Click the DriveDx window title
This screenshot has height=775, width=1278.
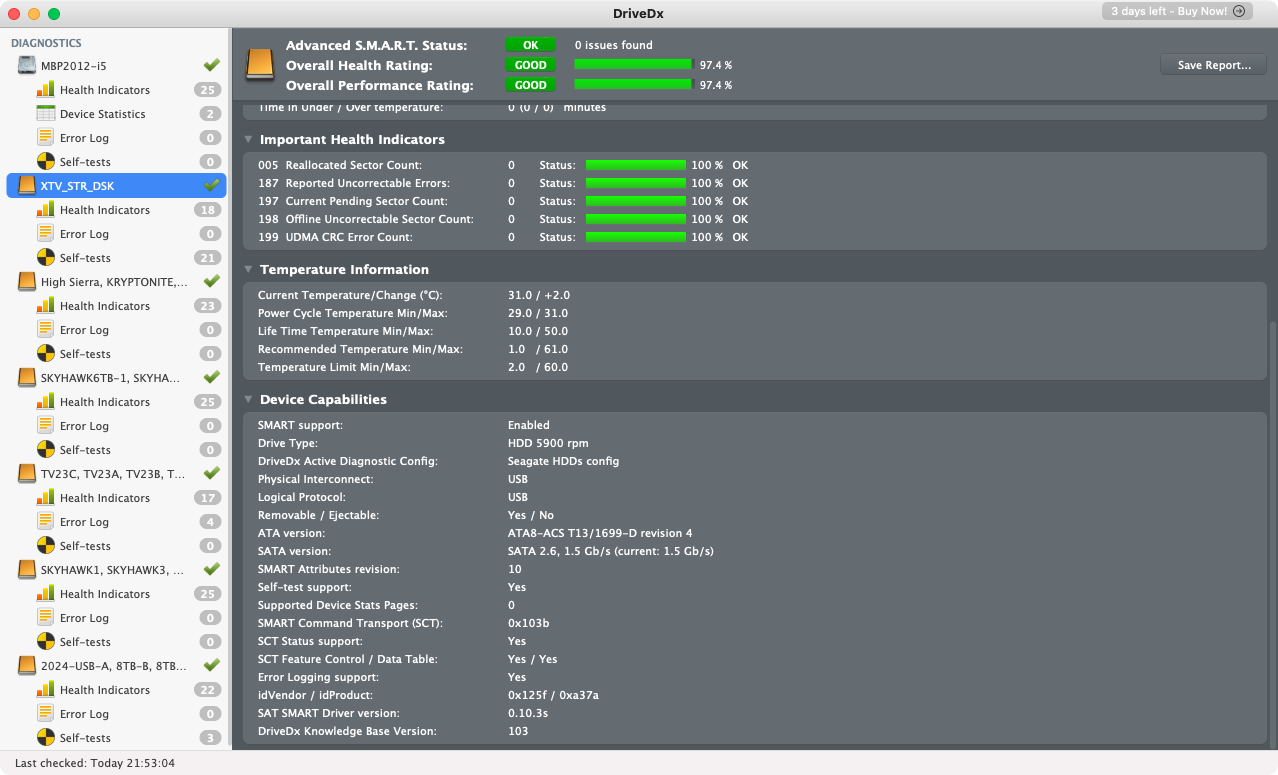tap(638, 13)
